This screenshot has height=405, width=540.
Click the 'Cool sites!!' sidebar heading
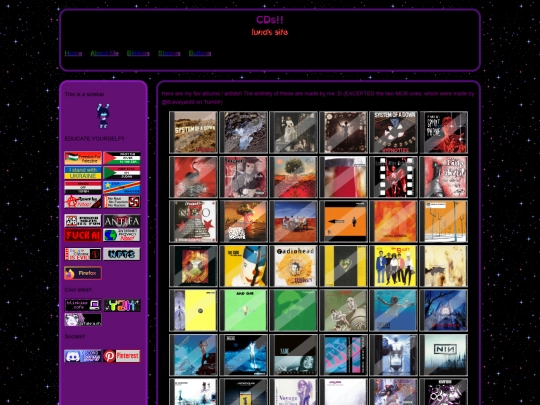[x=78, y=290]
